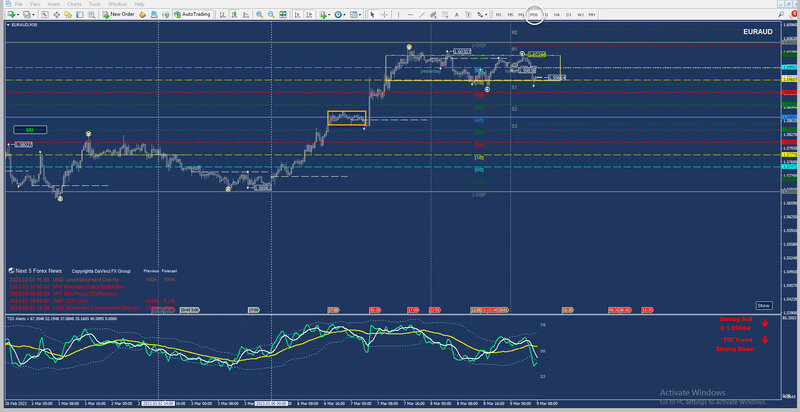Toggle the Market Watch window icon

pos(45,14)
